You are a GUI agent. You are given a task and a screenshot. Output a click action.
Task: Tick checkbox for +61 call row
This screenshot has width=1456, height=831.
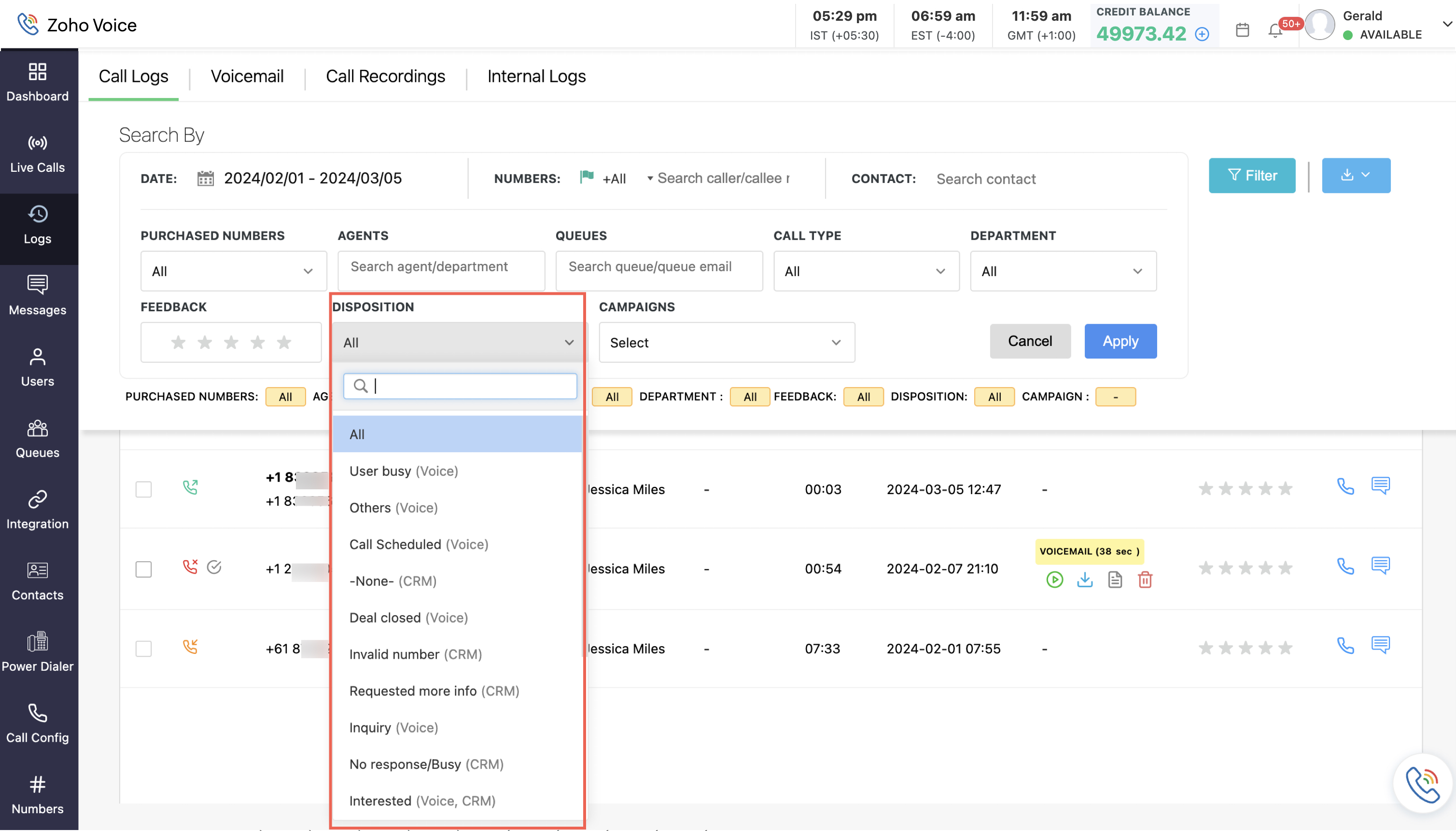click(x=143, y=649)
